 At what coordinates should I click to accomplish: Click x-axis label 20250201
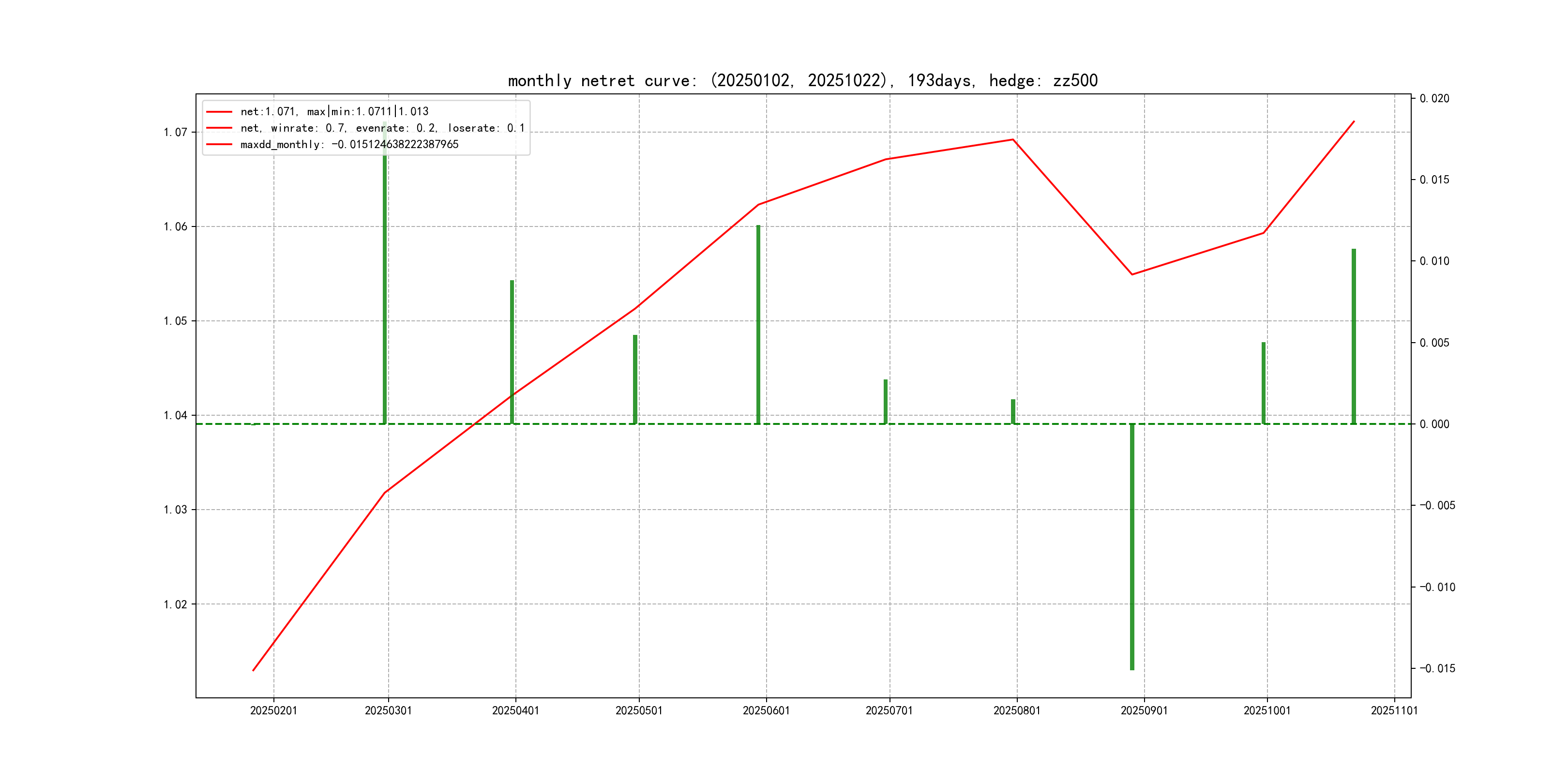coord(273,710)
